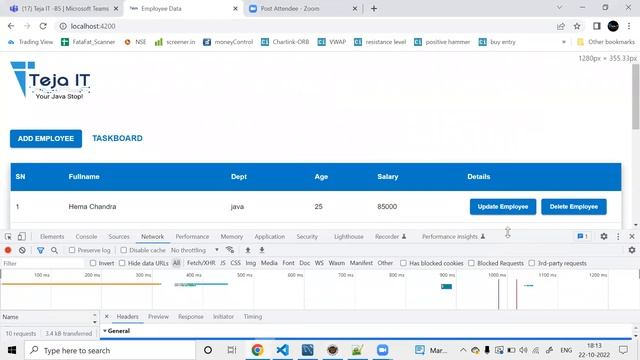Check the Blocked Requests checkbox
The image size is (640, 360).
click(x=471, y=263)
